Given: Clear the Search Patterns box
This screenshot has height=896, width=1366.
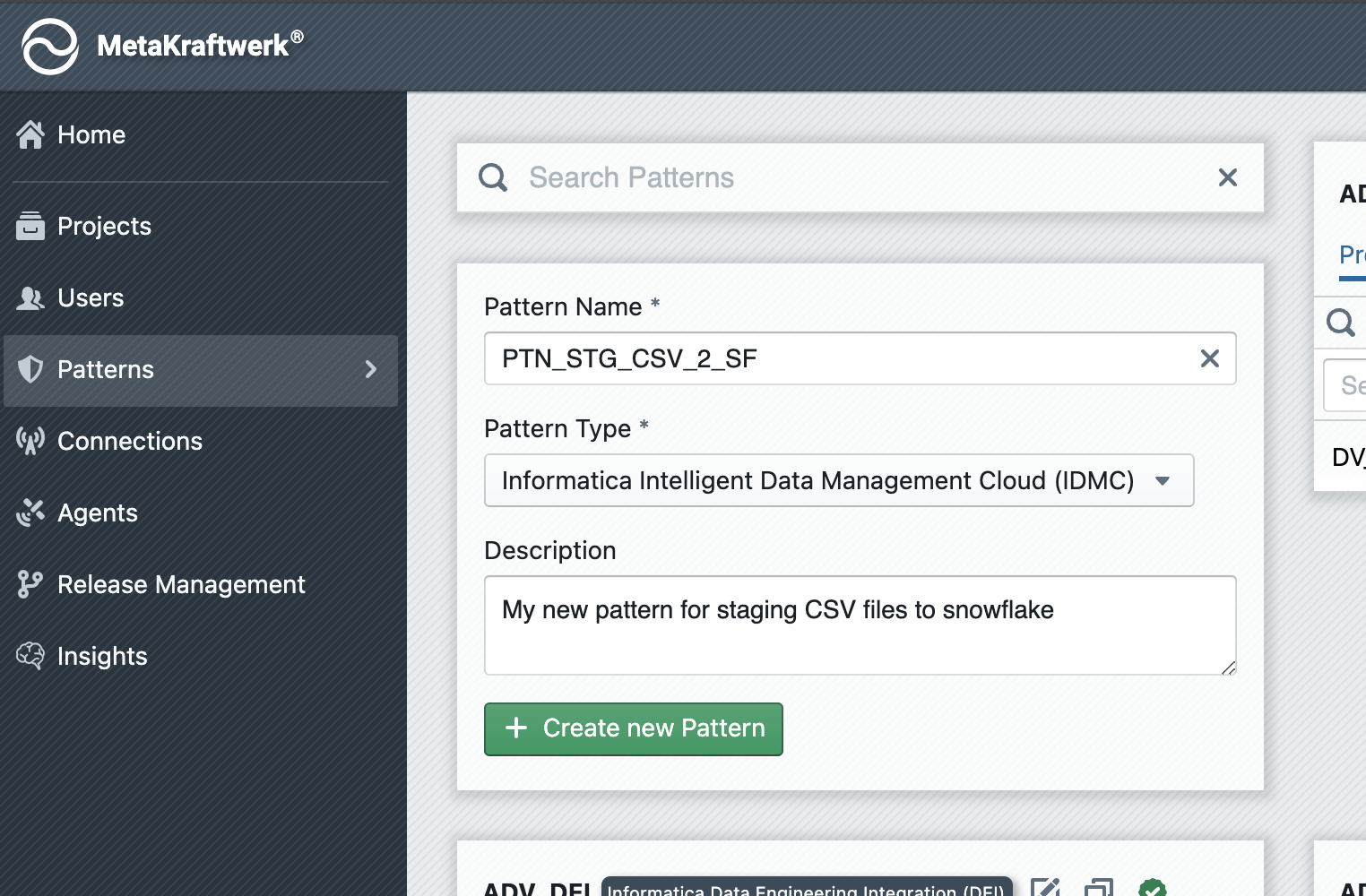Looking at the screenshot, I should click(x=1227, y=177).
